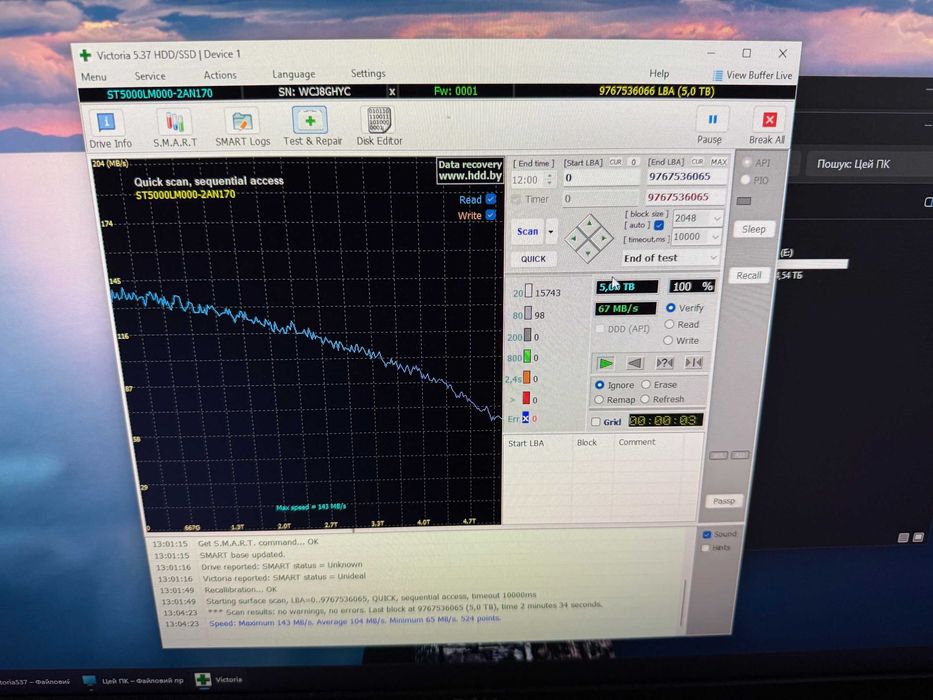
Task: Click the up arrow on diamond navigator
Action: point(589,223)
